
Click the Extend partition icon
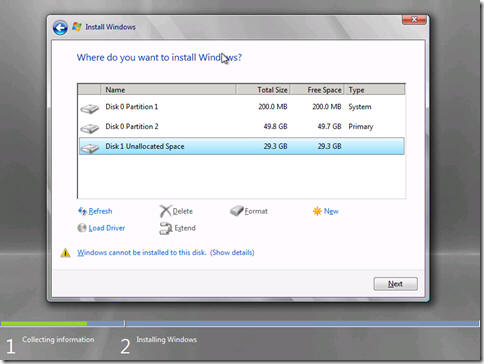[x=165, y=228]
